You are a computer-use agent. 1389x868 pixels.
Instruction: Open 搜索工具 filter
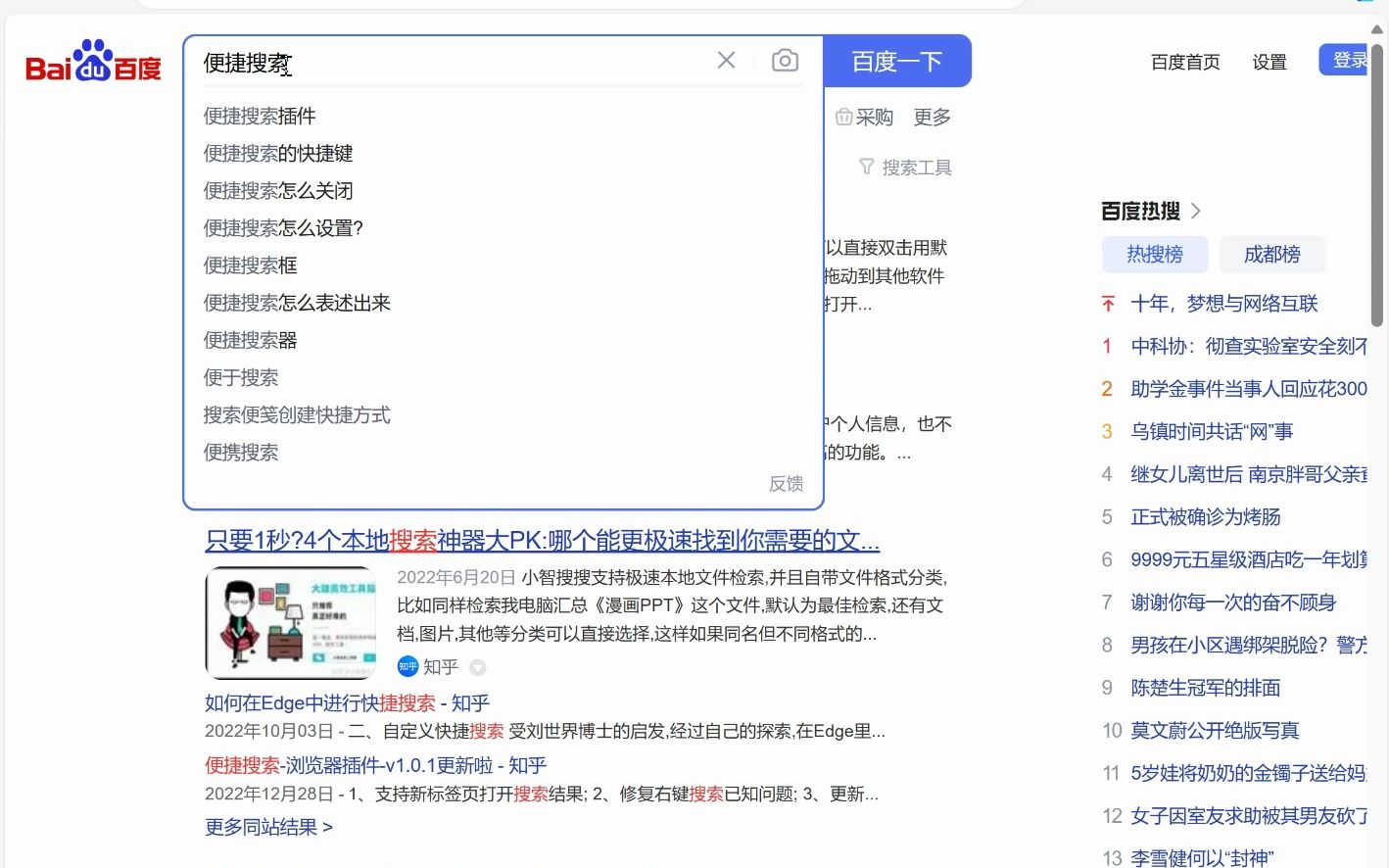[x=905, y=168]
